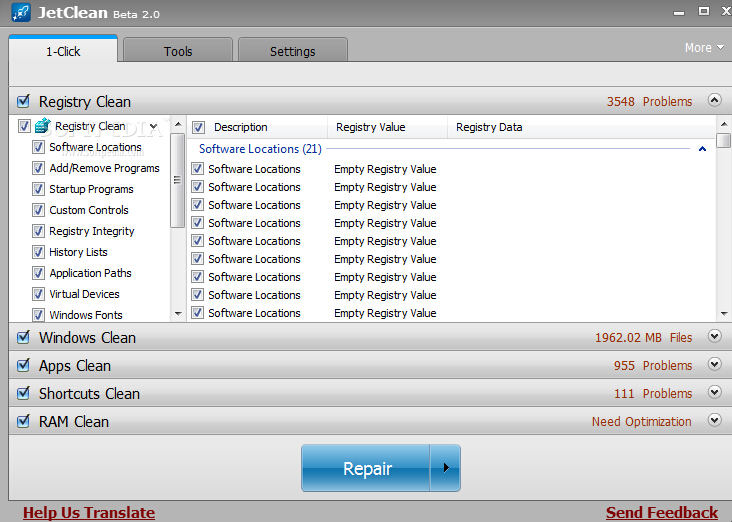Screen dimensions: 732x522
Task: Click the category tree scroll down arrow
Action: [178, 314]
